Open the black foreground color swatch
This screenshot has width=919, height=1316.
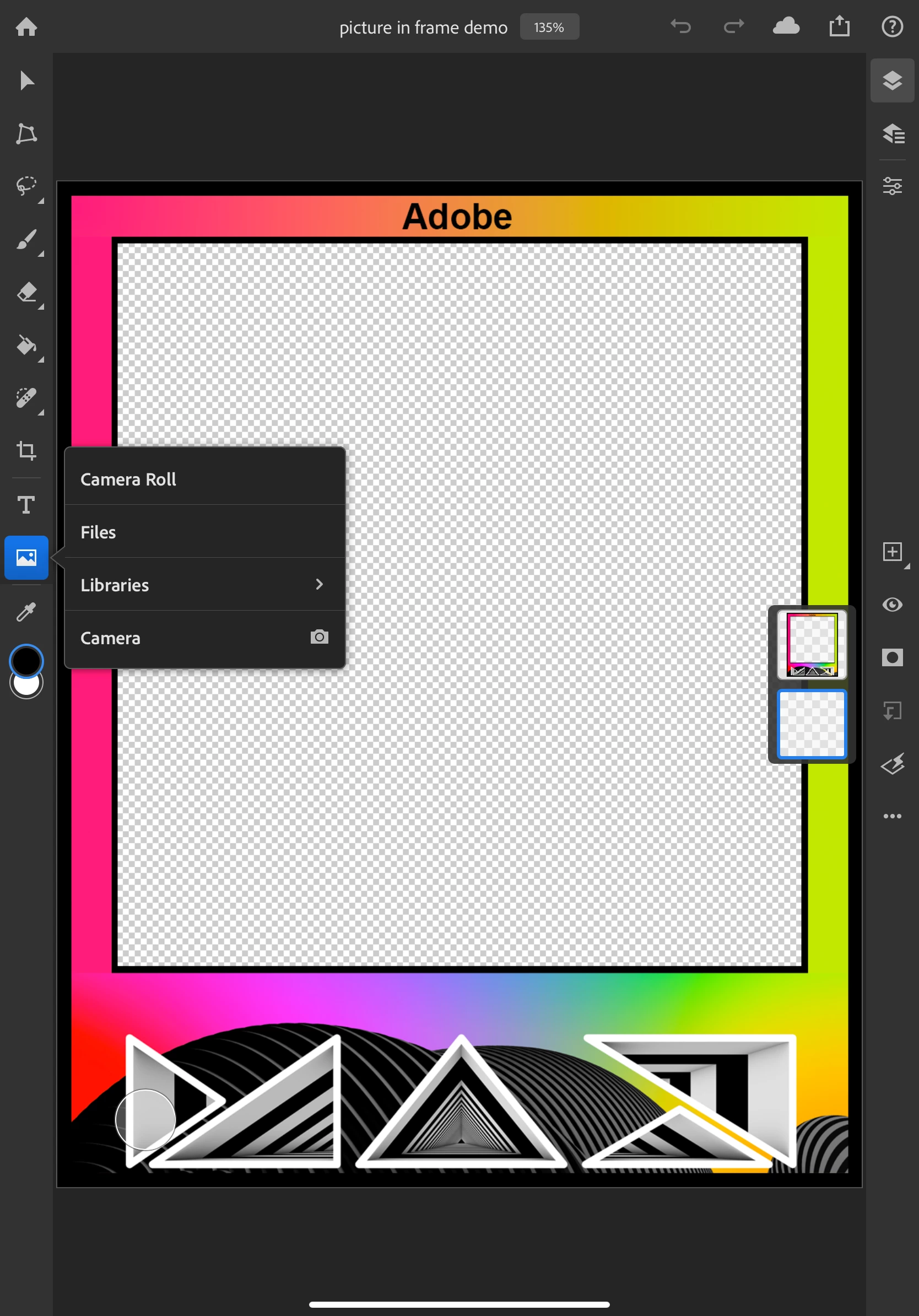coord(26,661)
